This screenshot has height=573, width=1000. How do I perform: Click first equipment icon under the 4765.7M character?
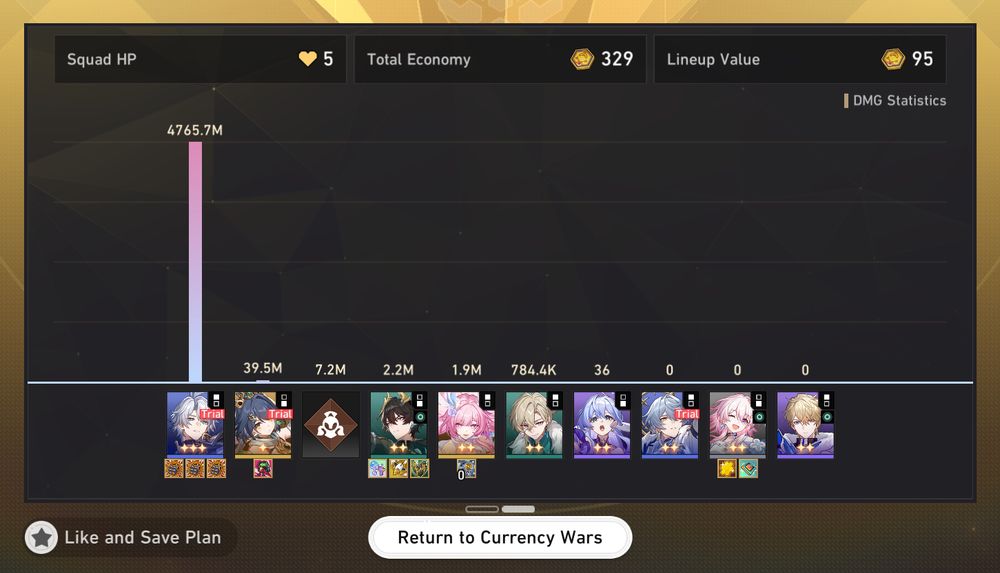click(174, 468)
